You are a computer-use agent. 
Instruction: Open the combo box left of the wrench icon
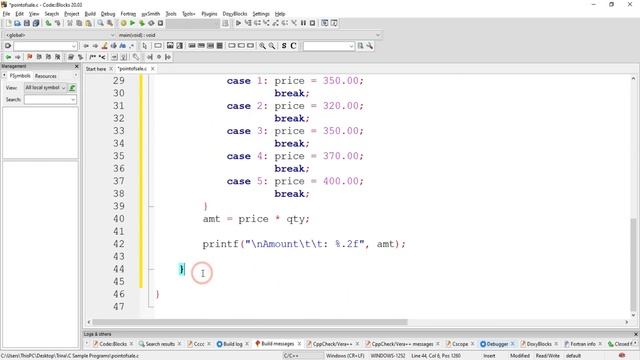coord(329,46)
